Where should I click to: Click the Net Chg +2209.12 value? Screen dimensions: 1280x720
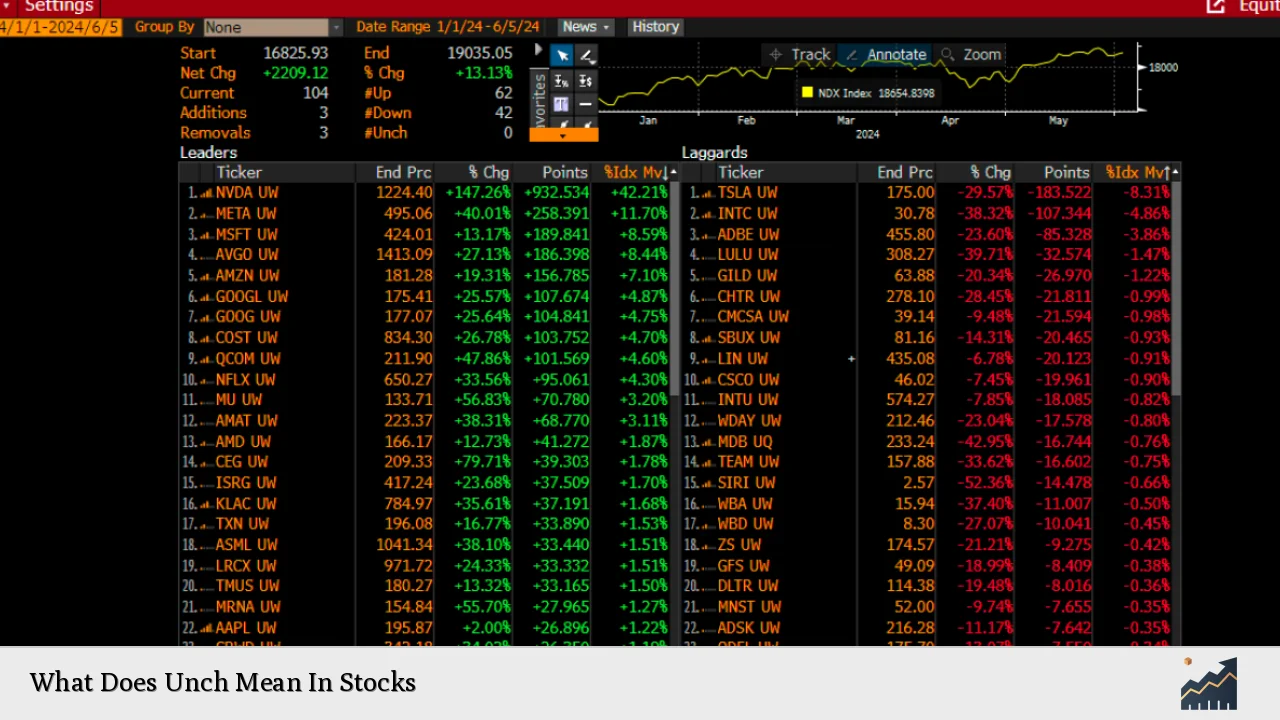[x=296, y=73]
